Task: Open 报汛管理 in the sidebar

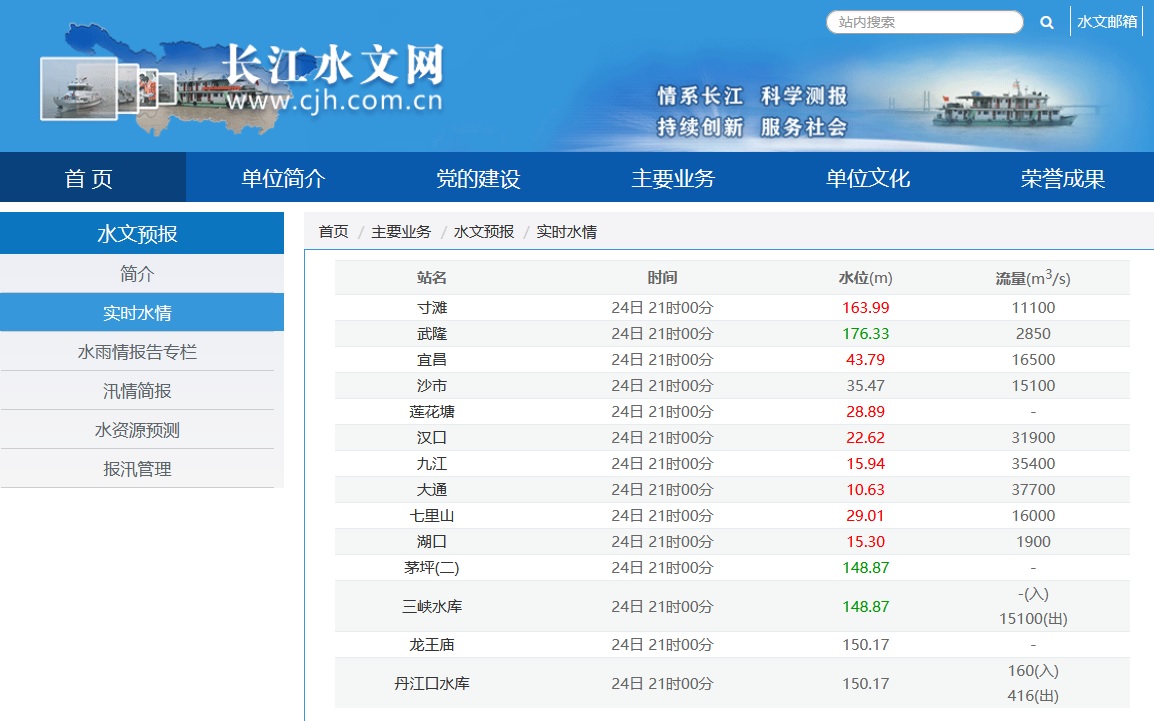Action: point(138,469)
